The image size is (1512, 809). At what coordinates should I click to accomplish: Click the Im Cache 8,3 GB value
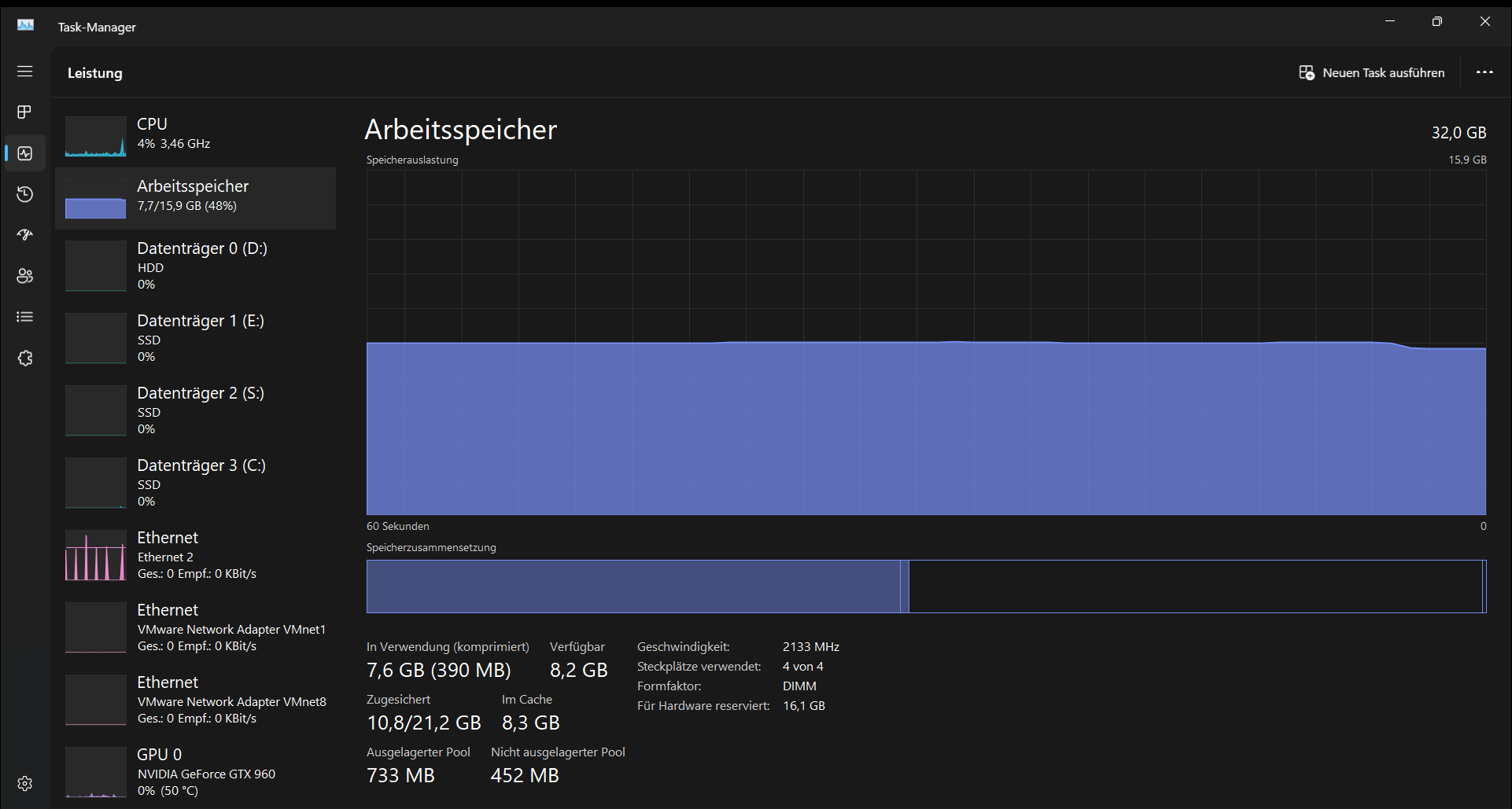click(531, 723)
